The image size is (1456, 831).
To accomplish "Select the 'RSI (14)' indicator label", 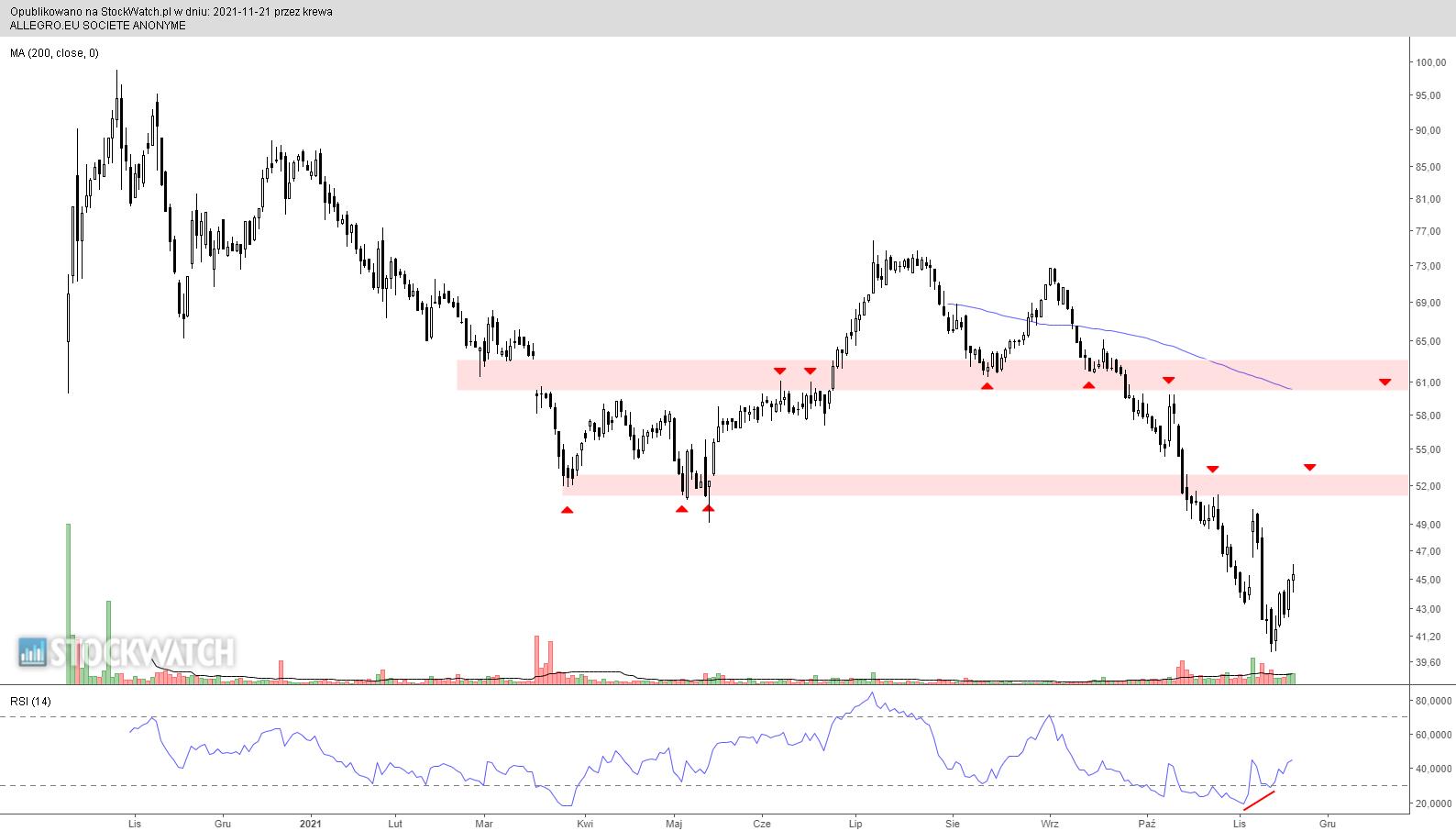I will 30,702.
